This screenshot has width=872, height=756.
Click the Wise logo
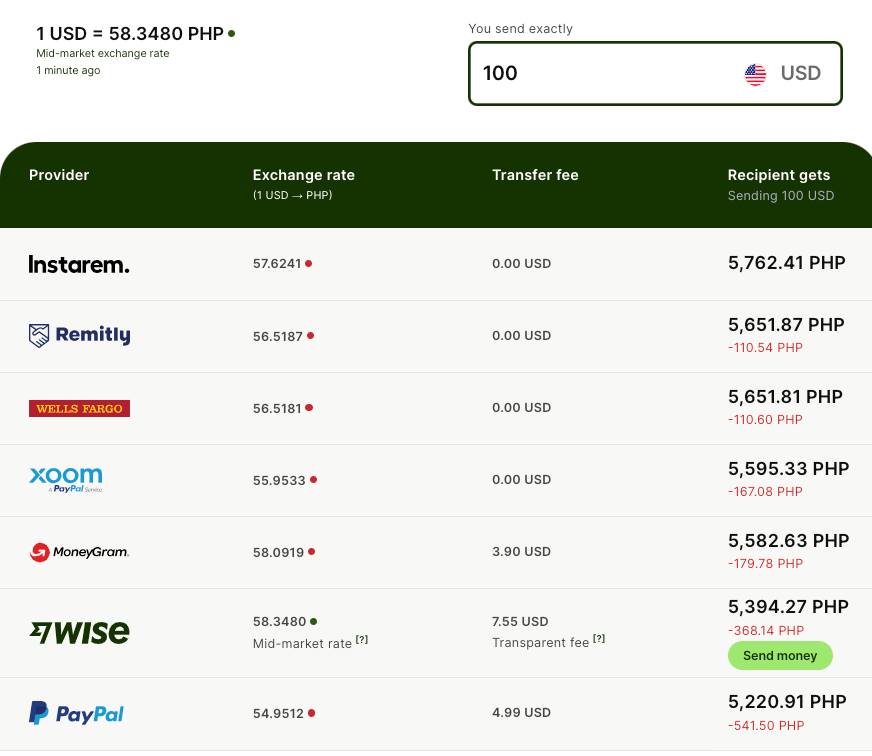80,633
